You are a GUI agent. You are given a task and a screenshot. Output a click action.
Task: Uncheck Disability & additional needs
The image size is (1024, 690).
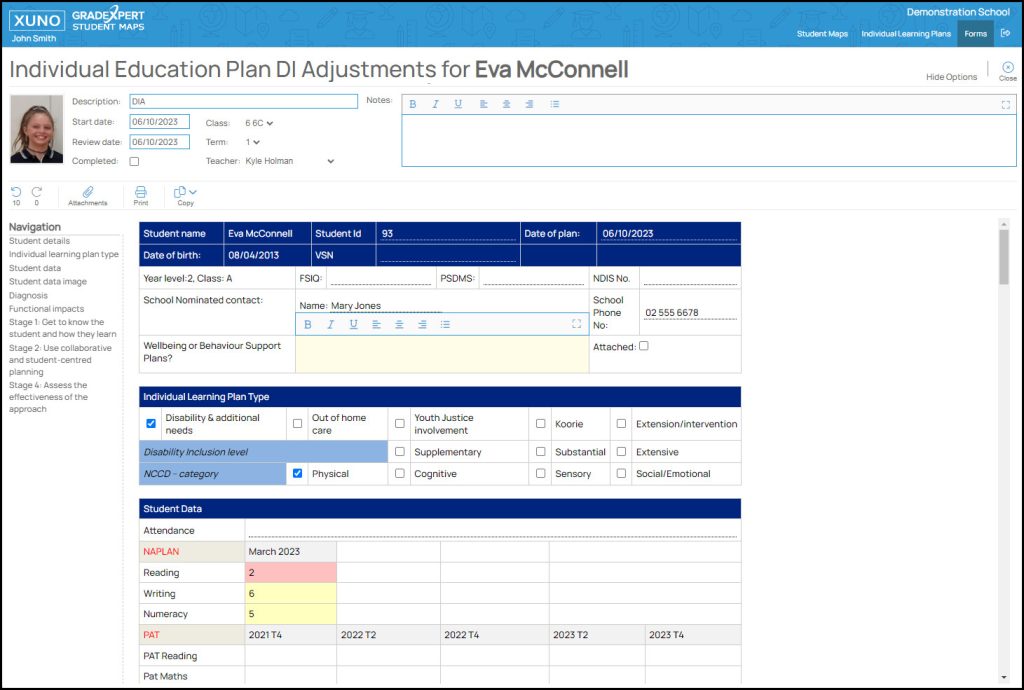[151, 424]
